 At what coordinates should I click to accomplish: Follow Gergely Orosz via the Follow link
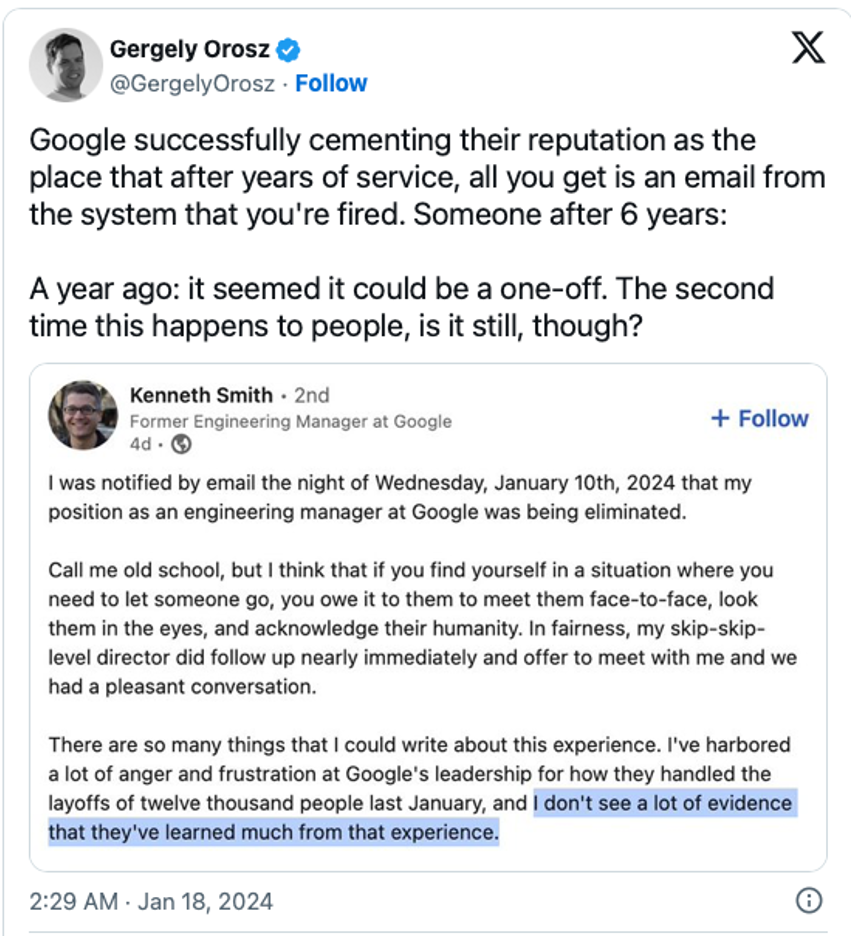(331, 84)
